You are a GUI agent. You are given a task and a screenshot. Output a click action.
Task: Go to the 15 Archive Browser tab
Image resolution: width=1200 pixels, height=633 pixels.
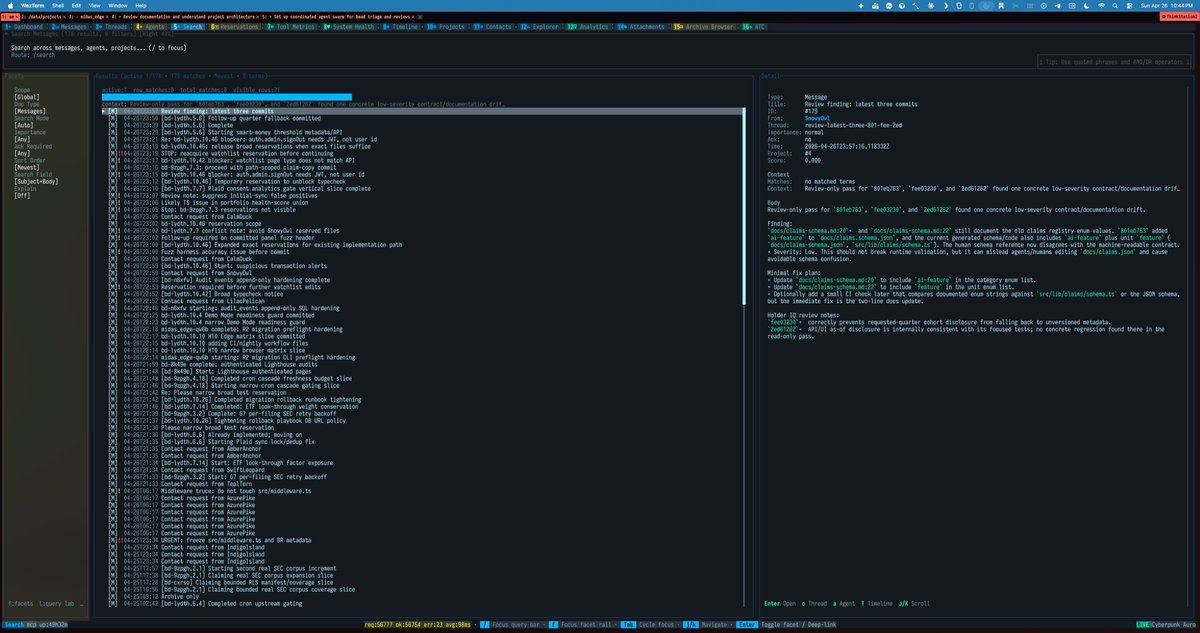point(703,28)
